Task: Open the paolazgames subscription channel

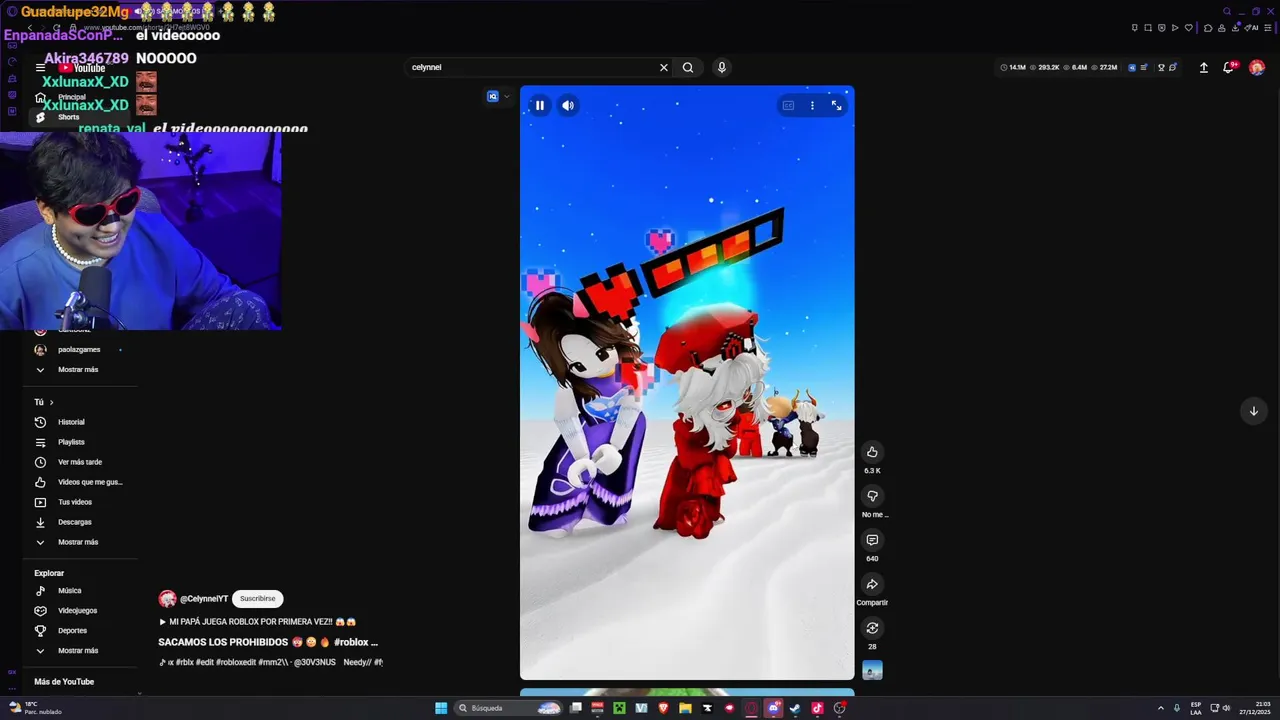Action: click(78, 350)
